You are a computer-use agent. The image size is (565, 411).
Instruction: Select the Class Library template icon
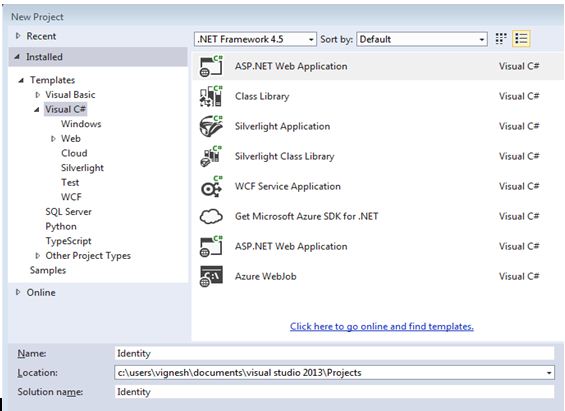click(211, 96)
